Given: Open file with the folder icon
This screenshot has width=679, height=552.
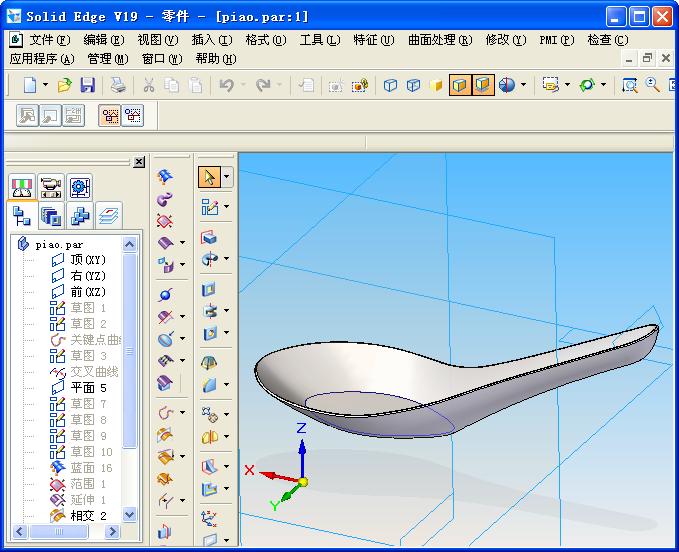Looking at the screenshot, I should [x=64, y=85].
